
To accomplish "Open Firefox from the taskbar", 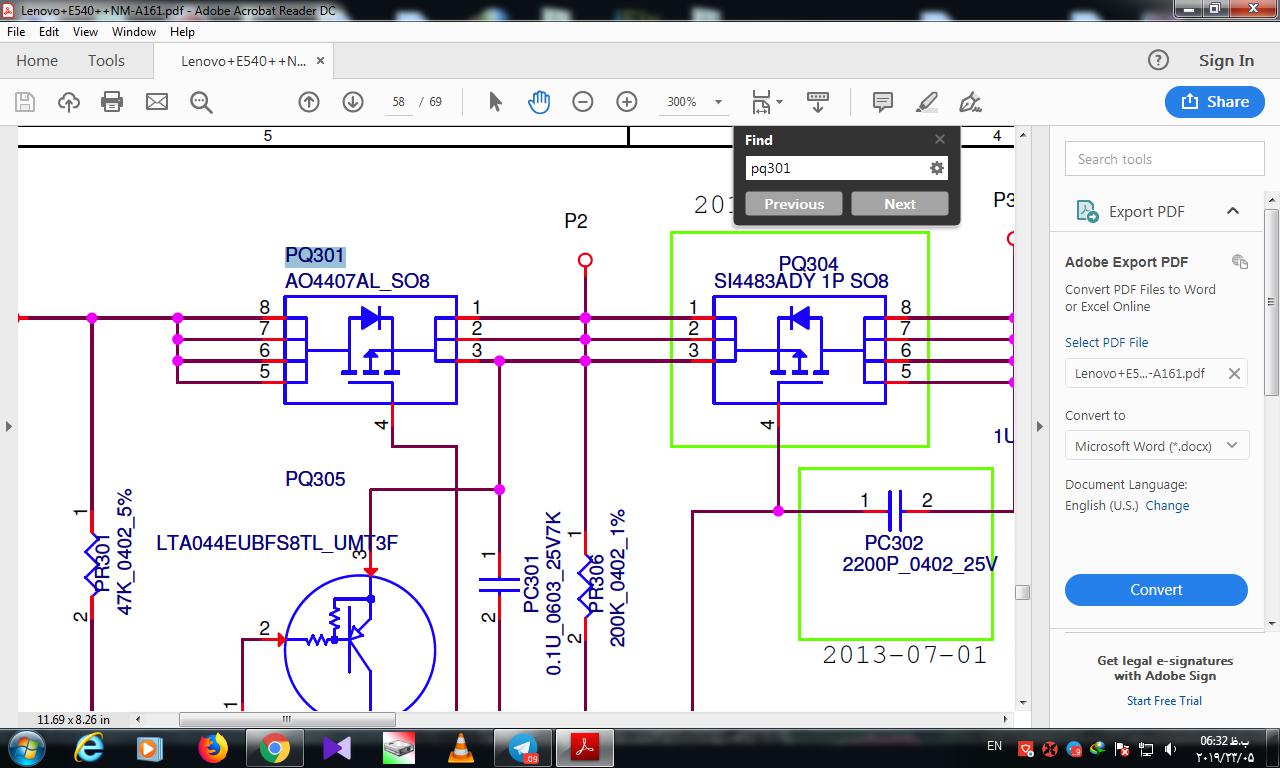I will pyautogui.click(x=212, y=748).
